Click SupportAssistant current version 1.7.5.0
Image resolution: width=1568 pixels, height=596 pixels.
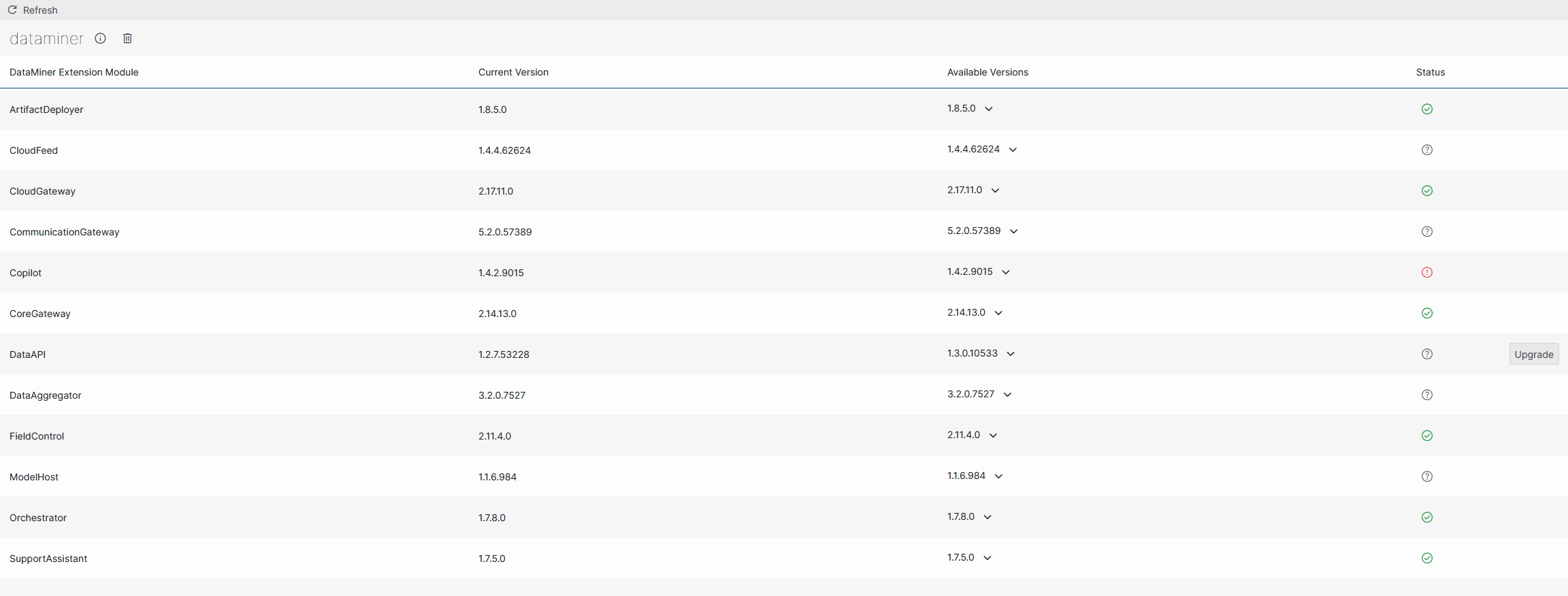point(492,559)
